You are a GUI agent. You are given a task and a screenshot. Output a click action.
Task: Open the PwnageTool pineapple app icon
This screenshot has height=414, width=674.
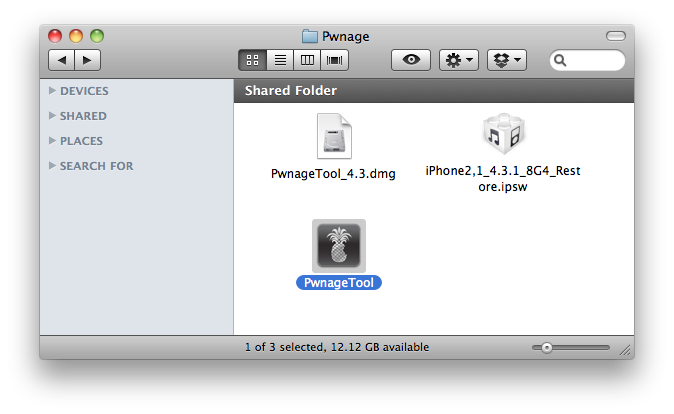pyautogui.click(x=338, y=245)
